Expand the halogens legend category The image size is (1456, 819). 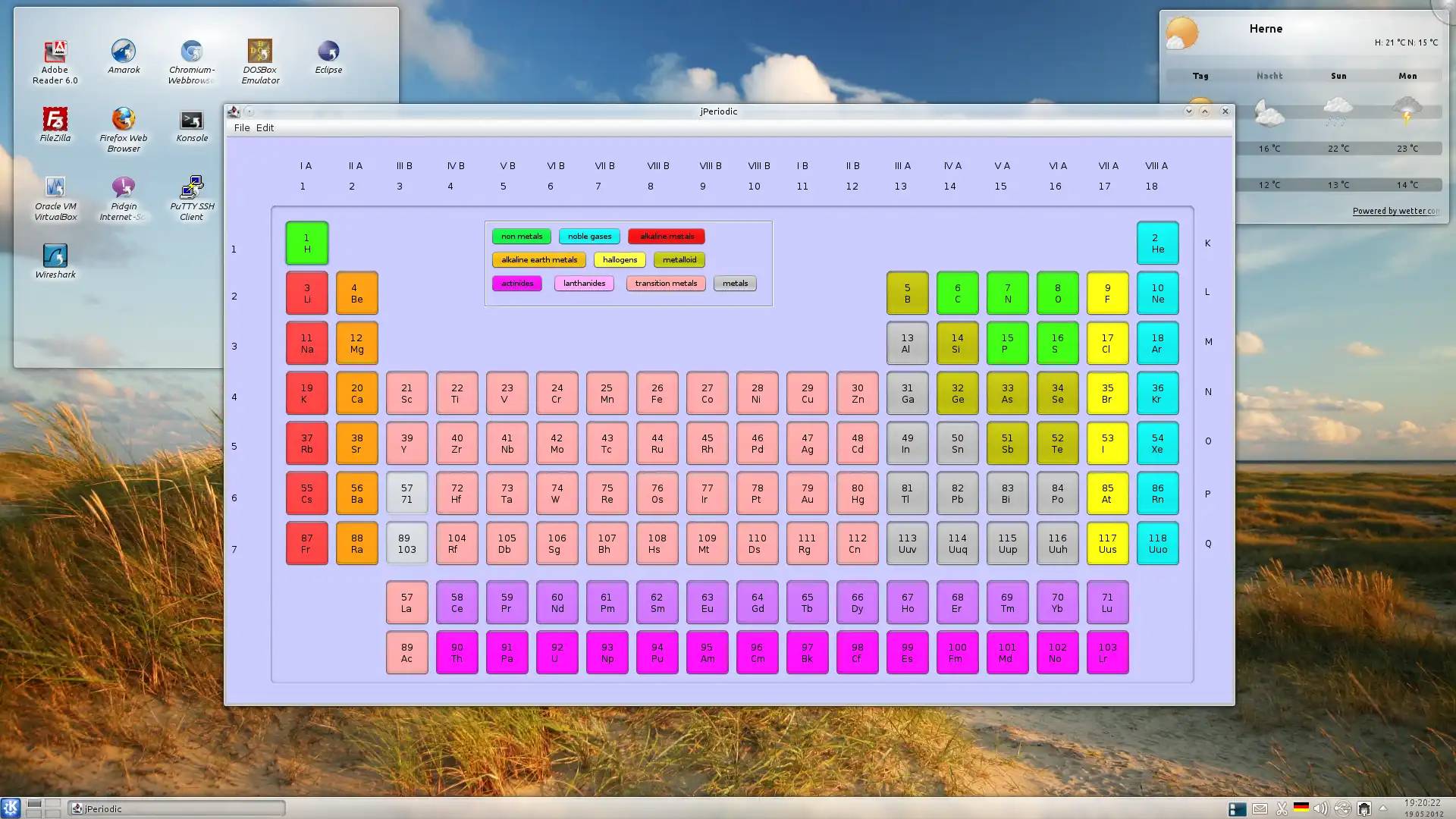(x=619, y=259)
